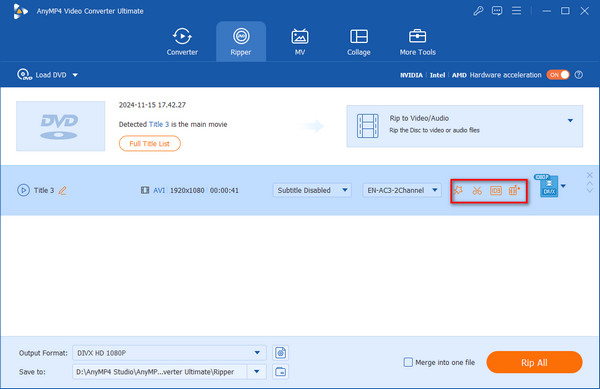Click the AMD acceleration label
The height and width of the screenshot is (389, 600).
point(459,75)
